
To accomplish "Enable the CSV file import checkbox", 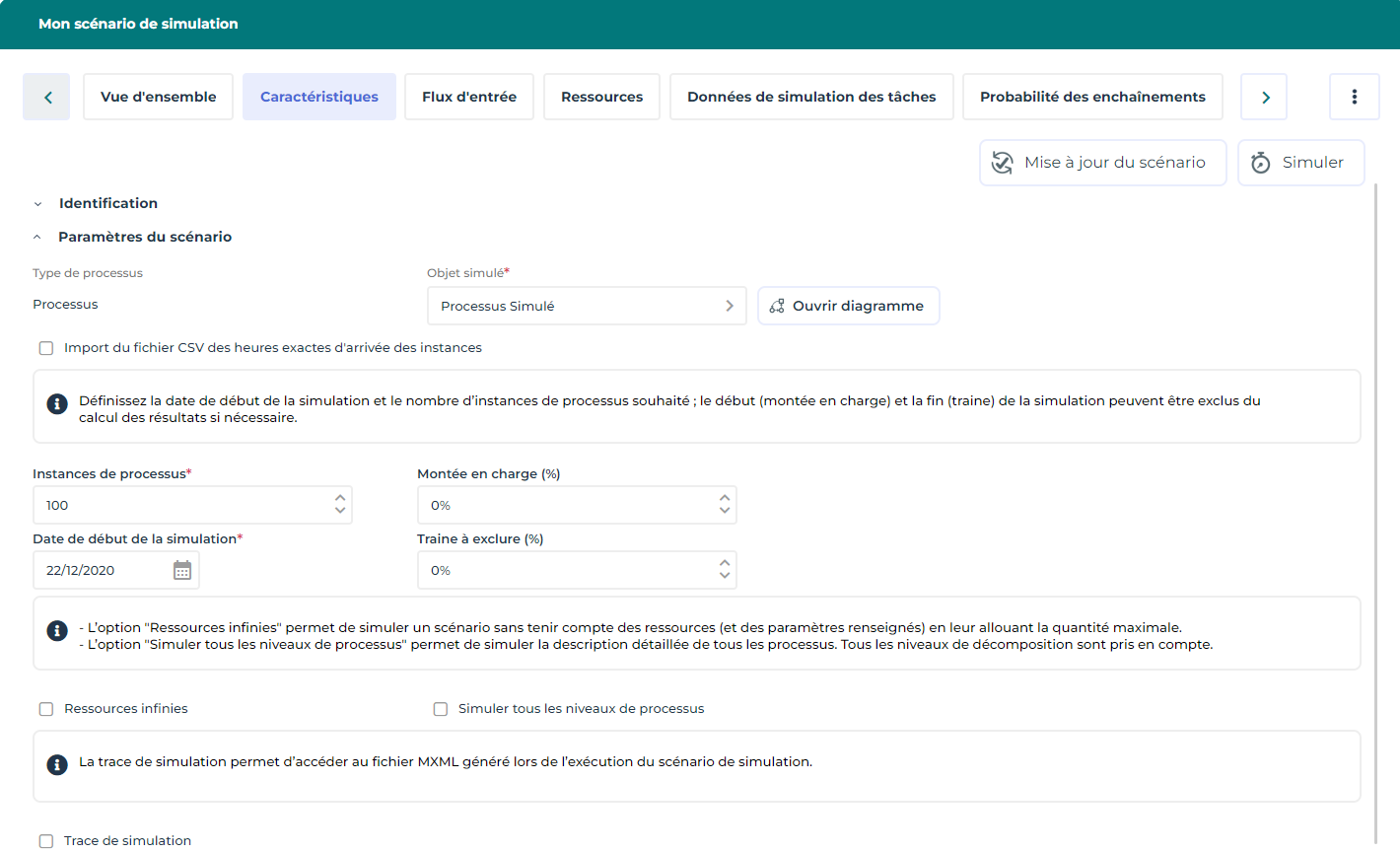I will point(46,348).
